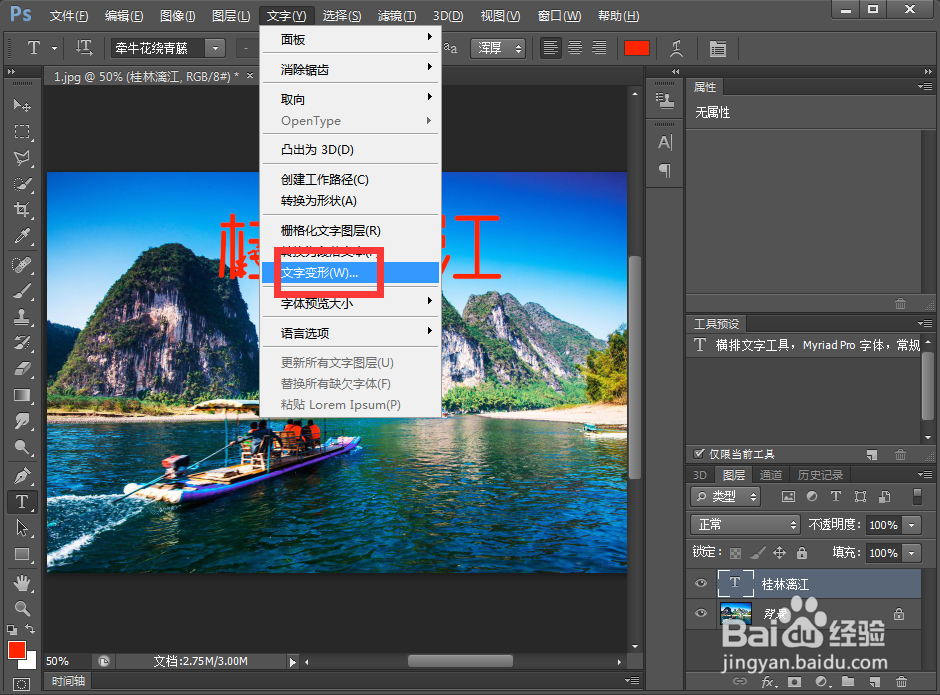
Task: Select the Hand tool
Action: [x=23, y=583]
